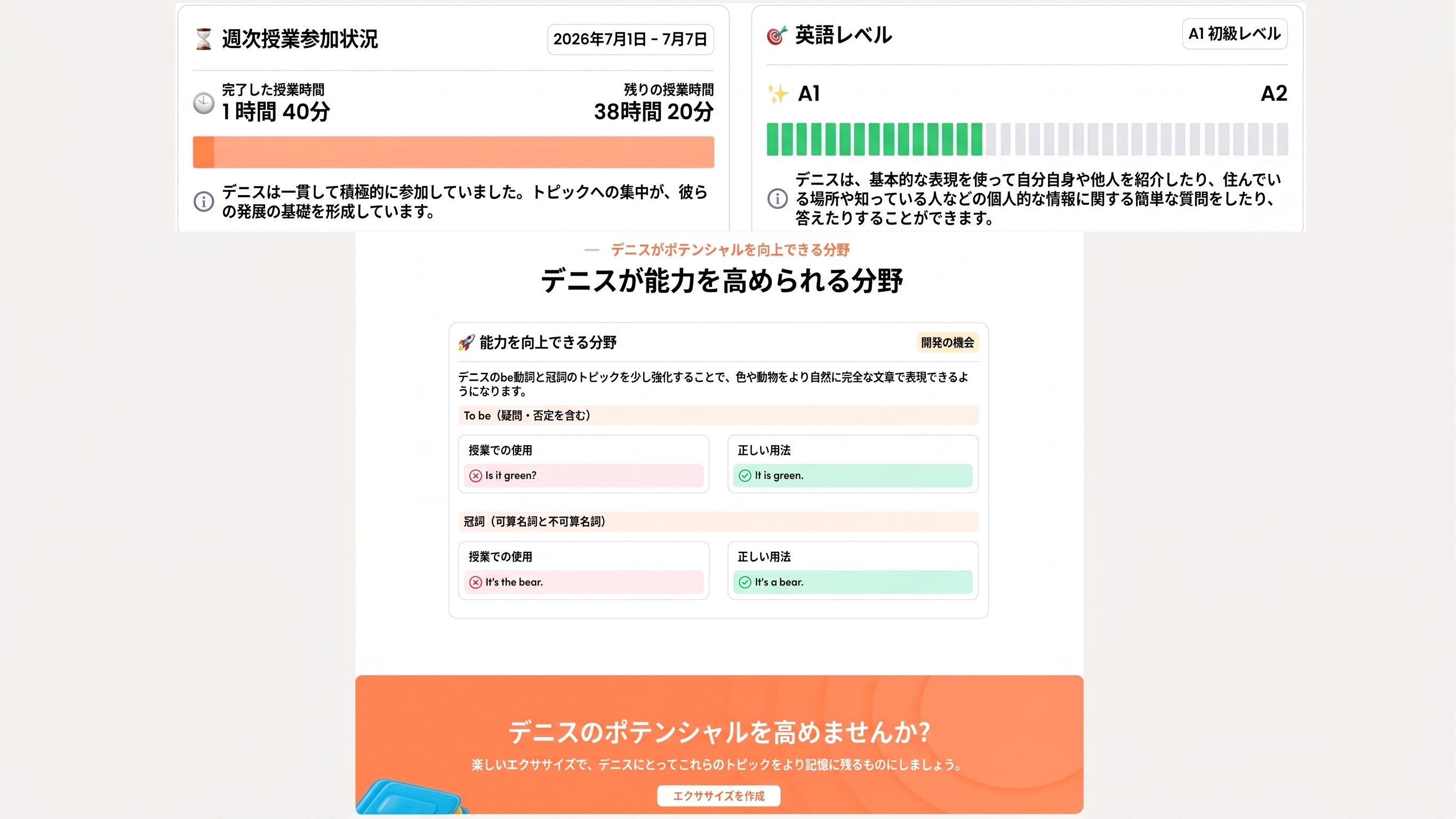Viewport: 1456px width, 819px height.
Task: Click the banner subtitle about 楽しいエクササイズ
Action: pos(718,765)
